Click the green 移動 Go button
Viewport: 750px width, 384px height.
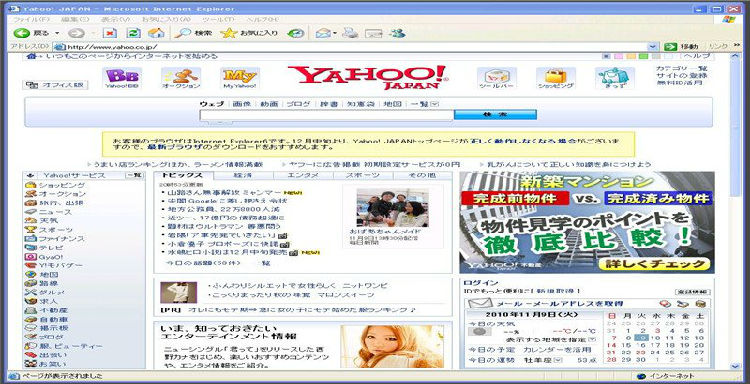pos(681,46)
